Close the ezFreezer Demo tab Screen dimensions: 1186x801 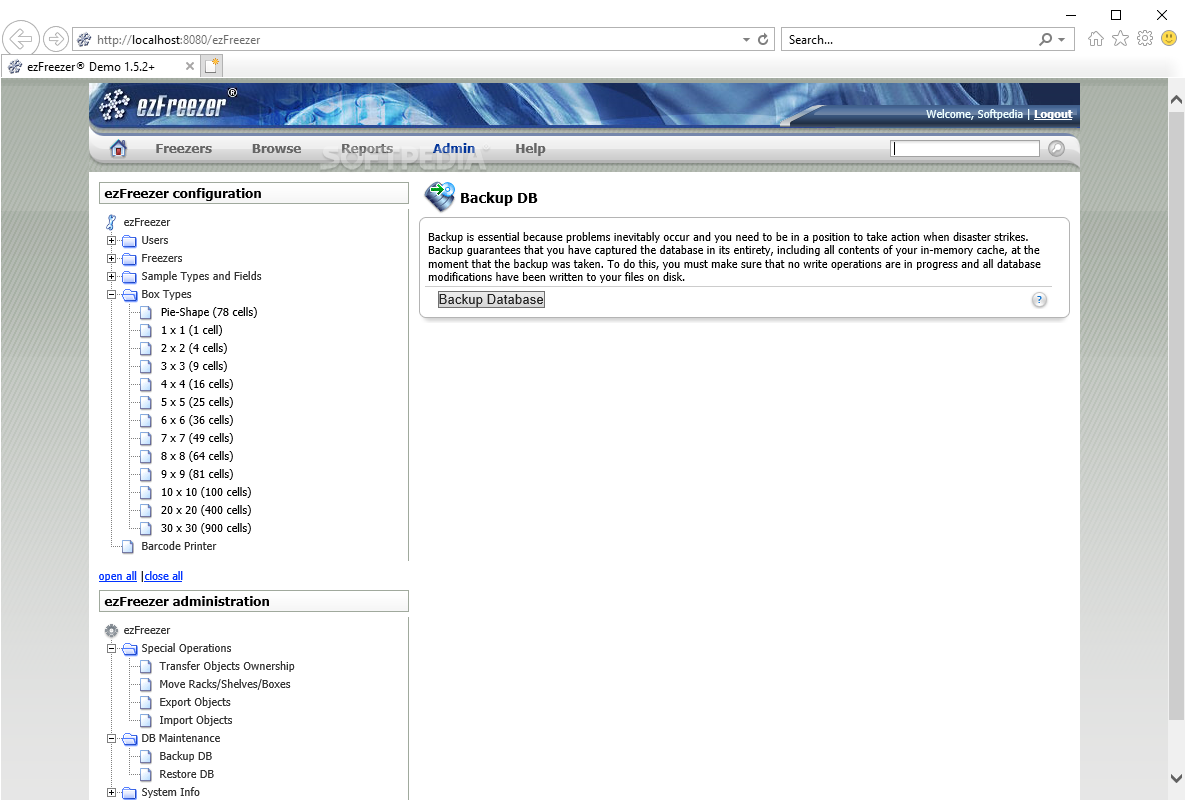pos(190,66)
